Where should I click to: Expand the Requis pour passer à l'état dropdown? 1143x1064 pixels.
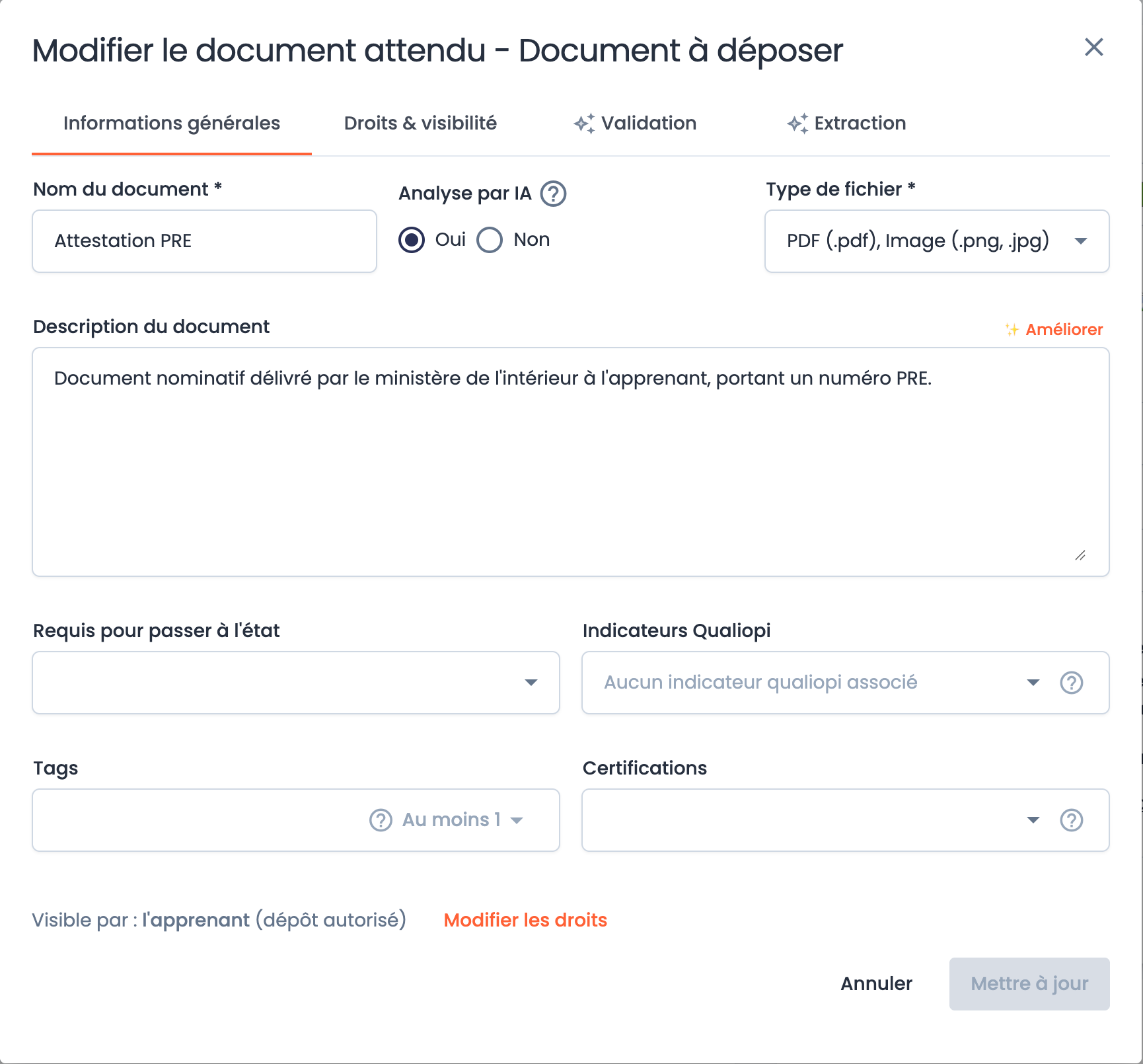(x=296, y=683)
